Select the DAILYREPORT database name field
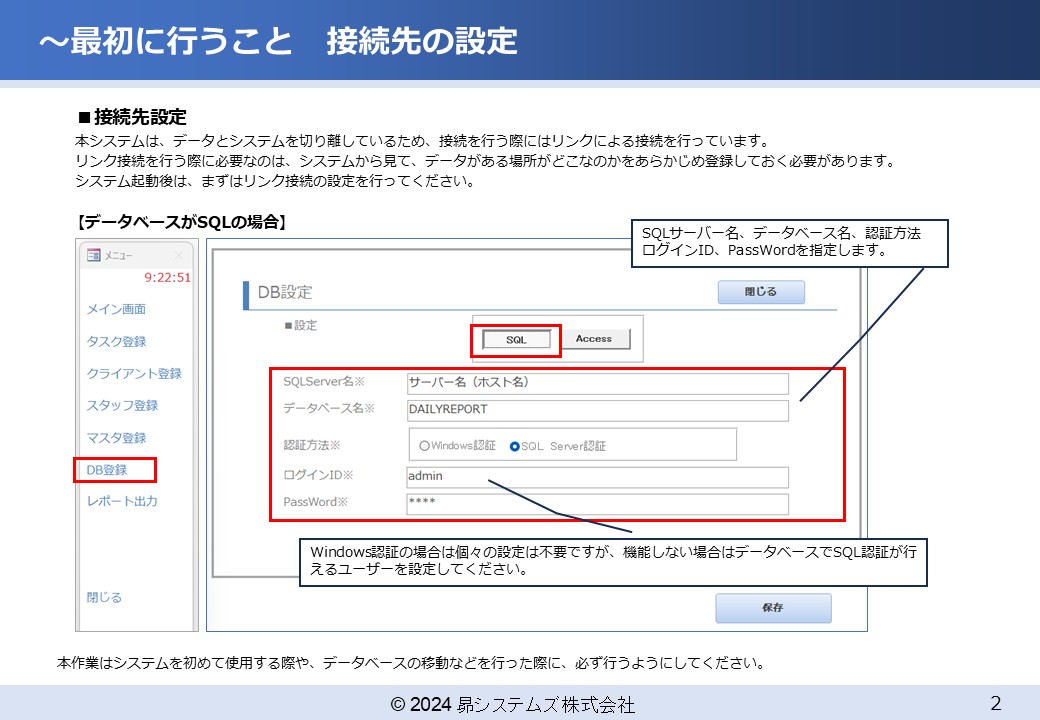Image resolution: width=1040 pixels, height=720 pixels. (595, 410)
